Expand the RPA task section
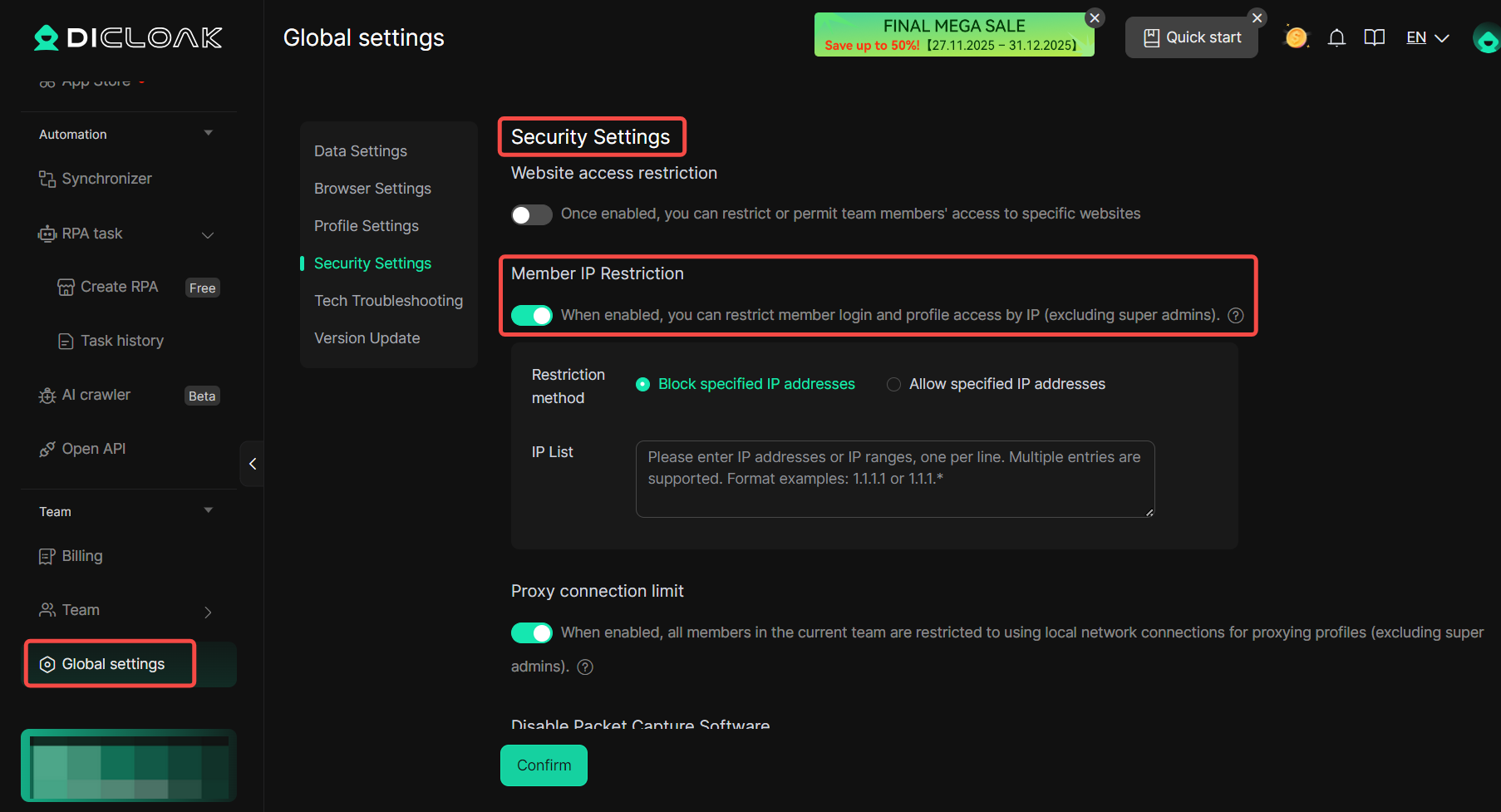Image resolution: width=1501 pixels, height=812 pixels. (x=208, y=234)
